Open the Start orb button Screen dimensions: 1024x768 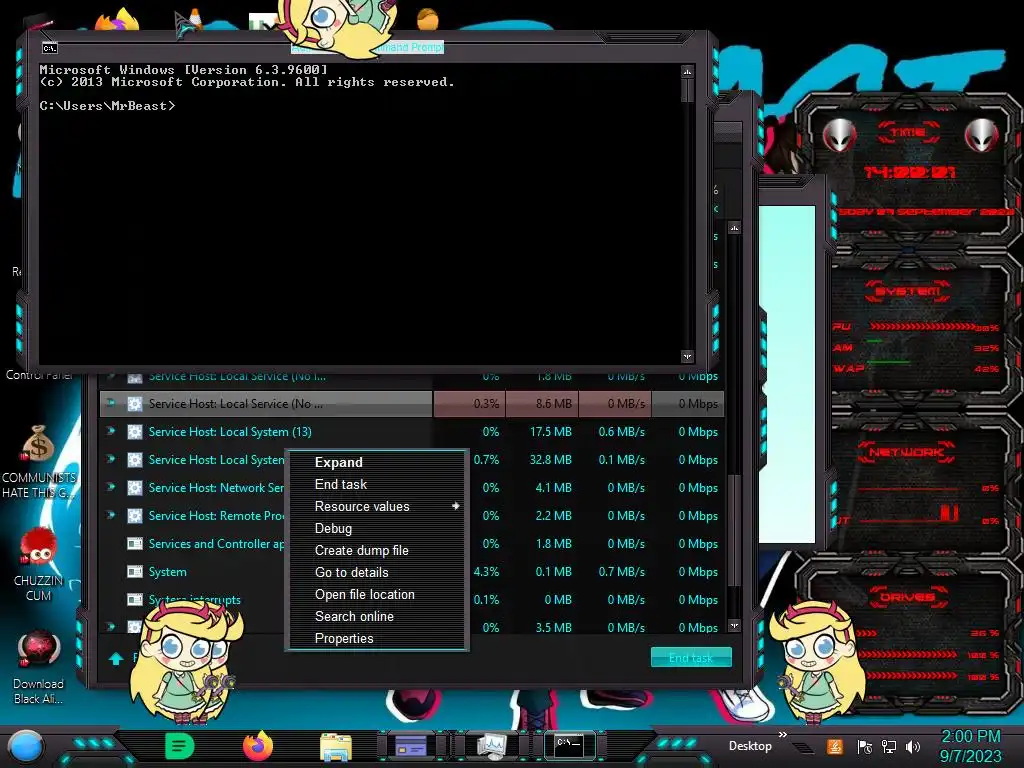26,746
